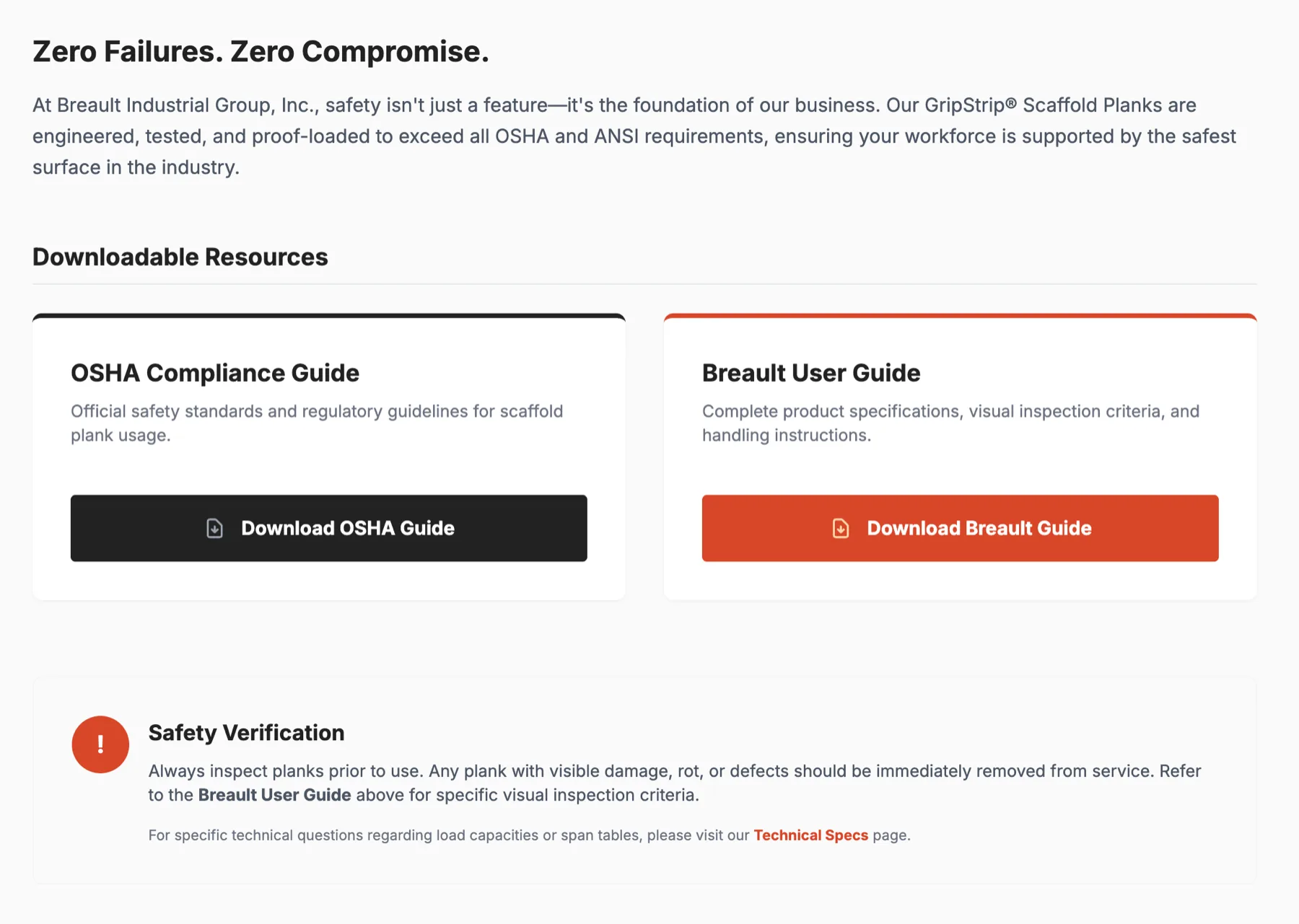1299x924 pixels.
Task: Click the Breault User Guide card title
Action: (x=811, y=373)
